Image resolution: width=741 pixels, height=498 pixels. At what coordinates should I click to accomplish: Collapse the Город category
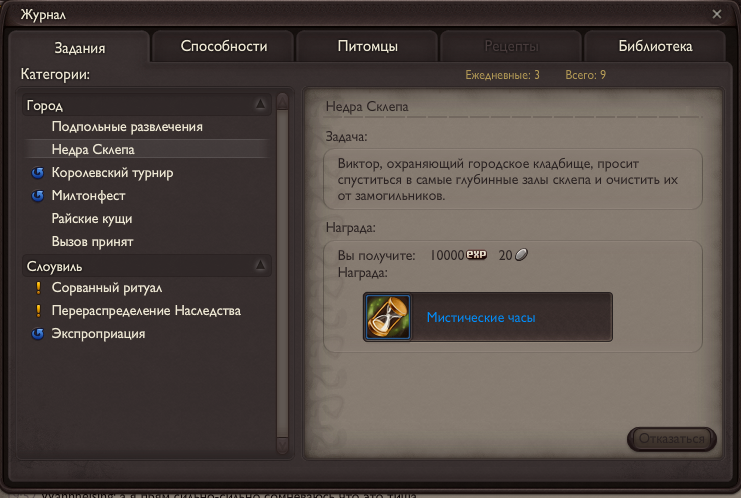click(260, 104)
